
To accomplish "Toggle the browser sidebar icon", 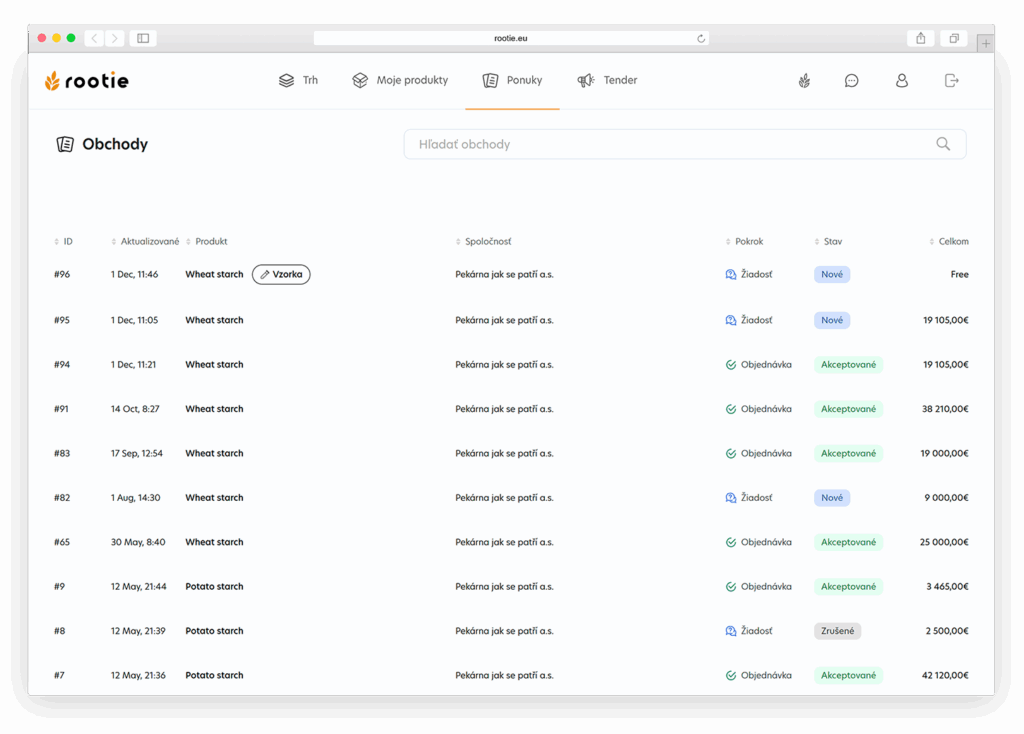I will [x=143, y=38].
